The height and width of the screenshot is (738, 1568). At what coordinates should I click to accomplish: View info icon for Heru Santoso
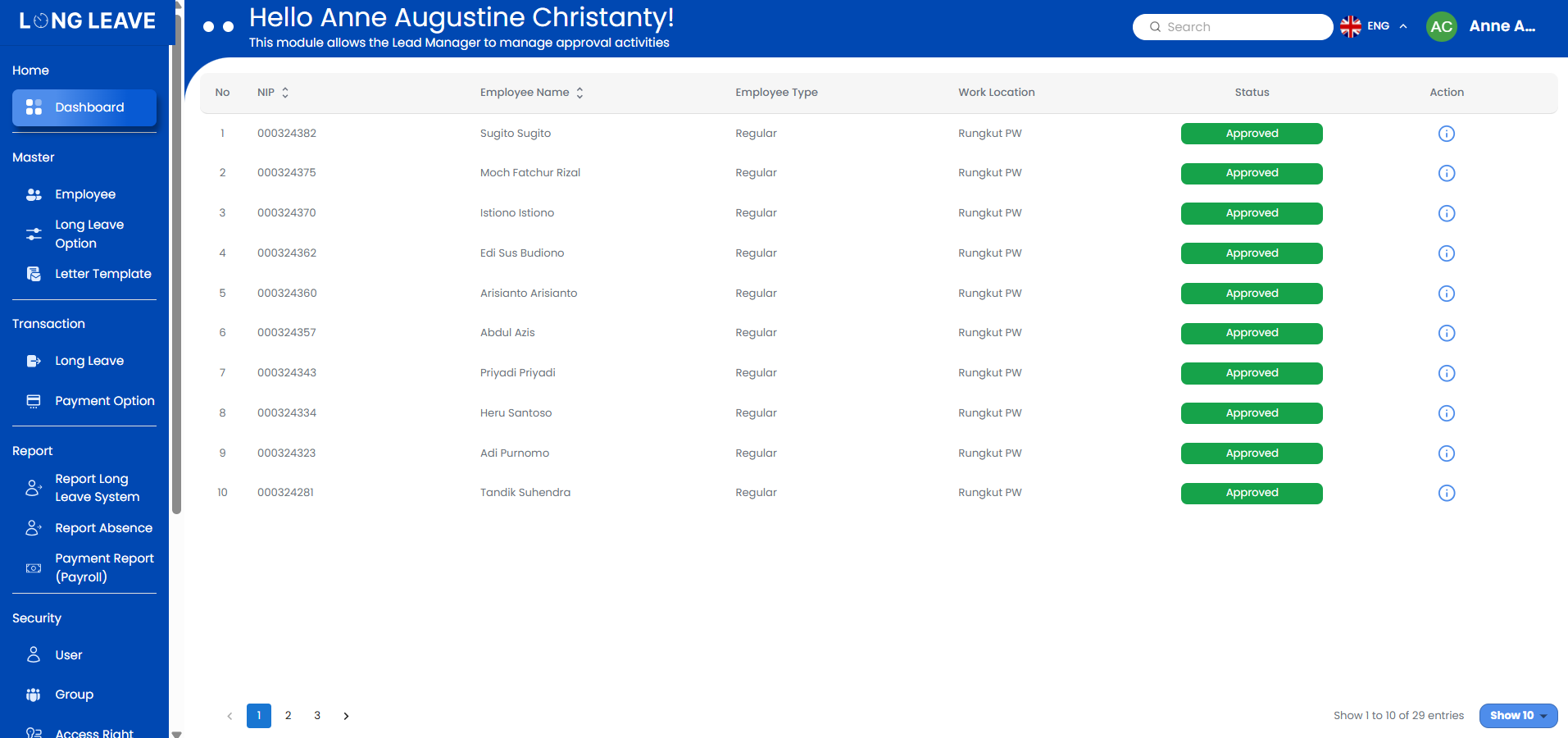click(x=1447, y=413)
